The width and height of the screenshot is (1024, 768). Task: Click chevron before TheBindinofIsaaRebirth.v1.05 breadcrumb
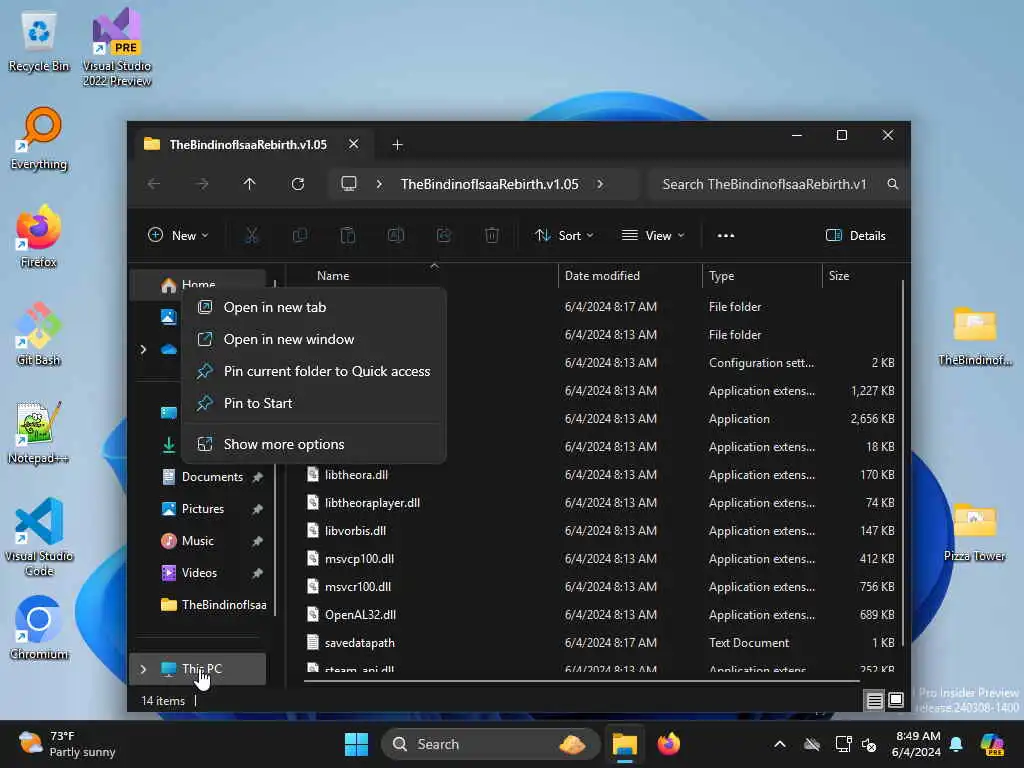379,184
